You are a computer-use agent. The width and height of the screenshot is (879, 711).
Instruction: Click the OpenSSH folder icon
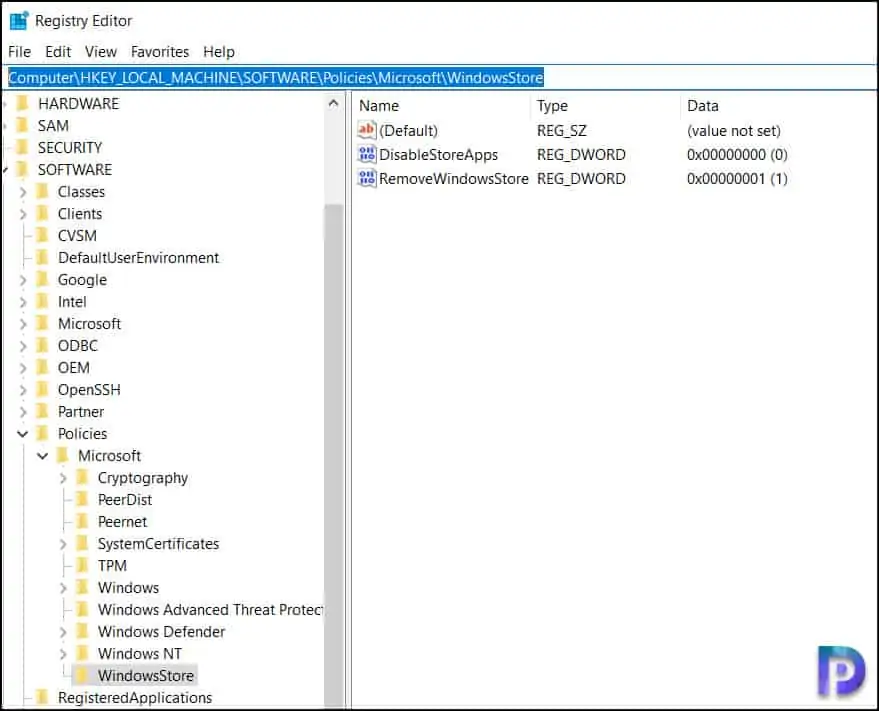click(43, 389)
